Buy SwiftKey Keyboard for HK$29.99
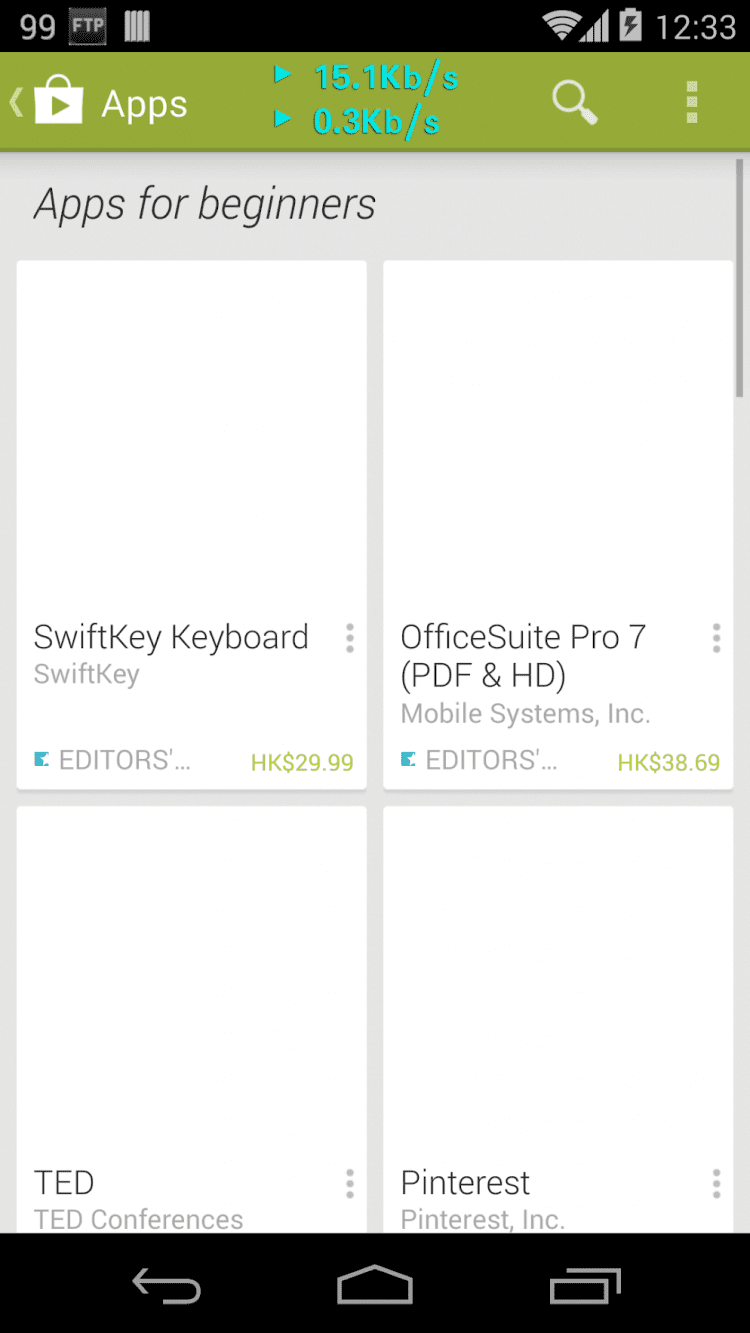This screenshot has height=1333, width=750. point(302,763)
